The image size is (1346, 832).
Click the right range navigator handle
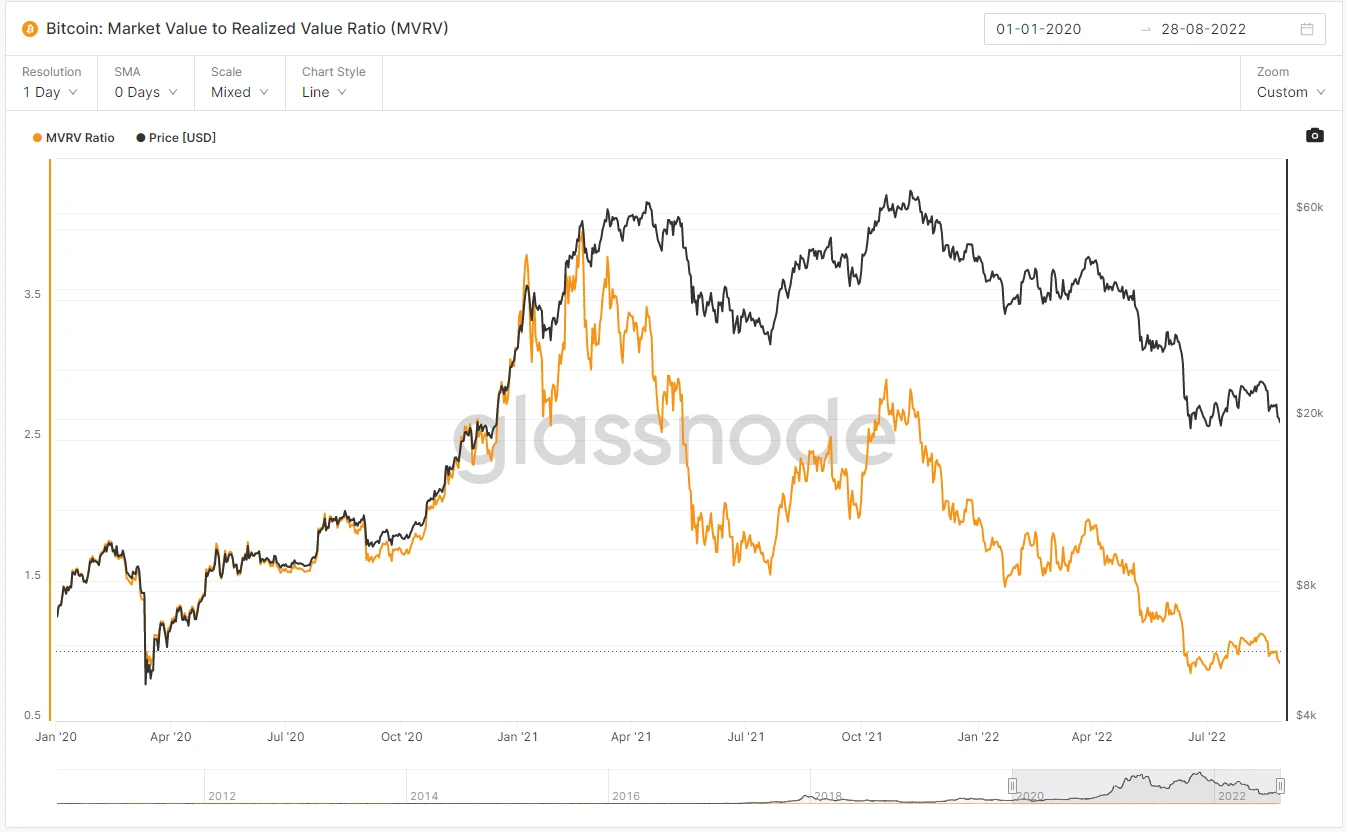1280,786
